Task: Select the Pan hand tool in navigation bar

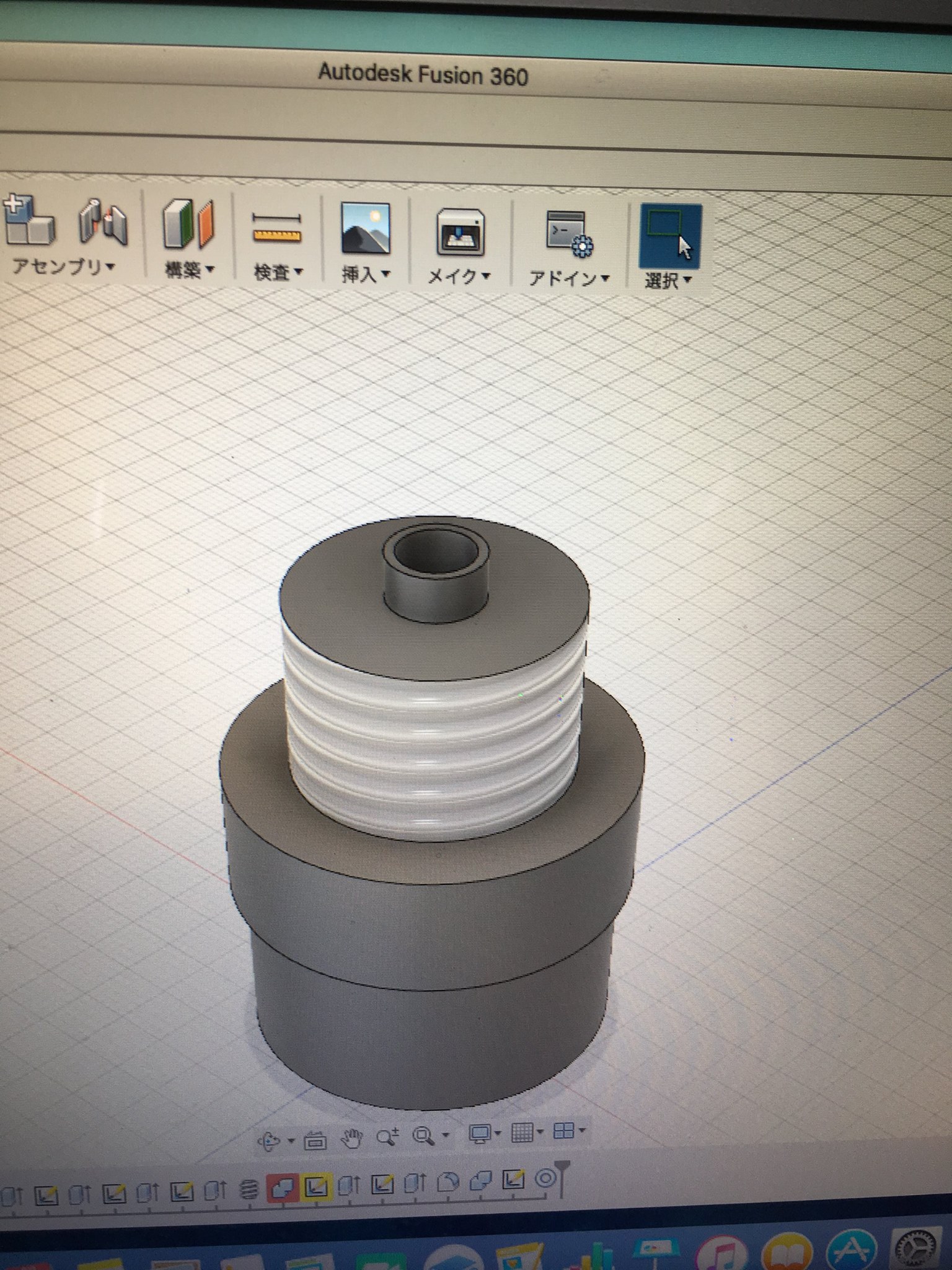Action: (351, 1139)
